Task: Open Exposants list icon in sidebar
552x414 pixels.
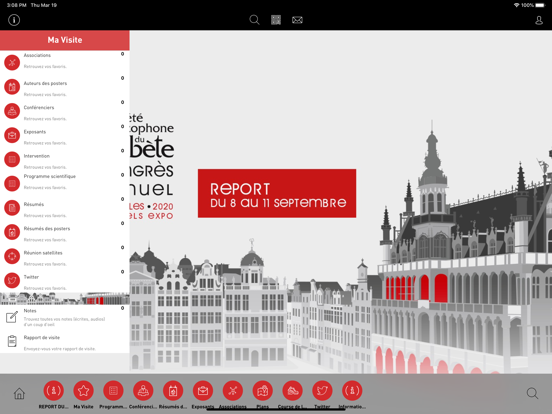Action: point(12,135)
